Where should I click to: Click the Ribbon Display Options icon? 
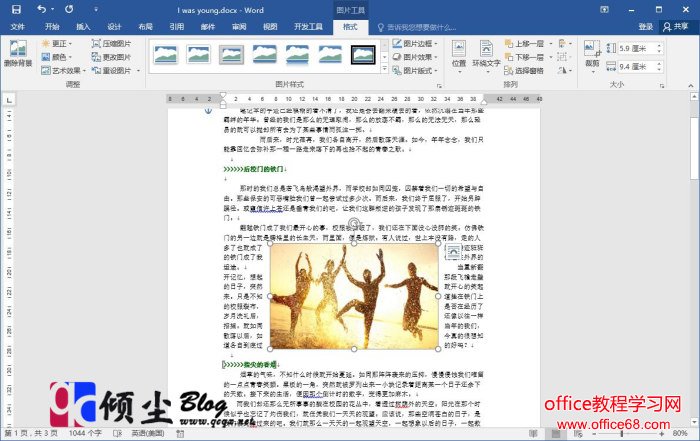pos(604,9)
